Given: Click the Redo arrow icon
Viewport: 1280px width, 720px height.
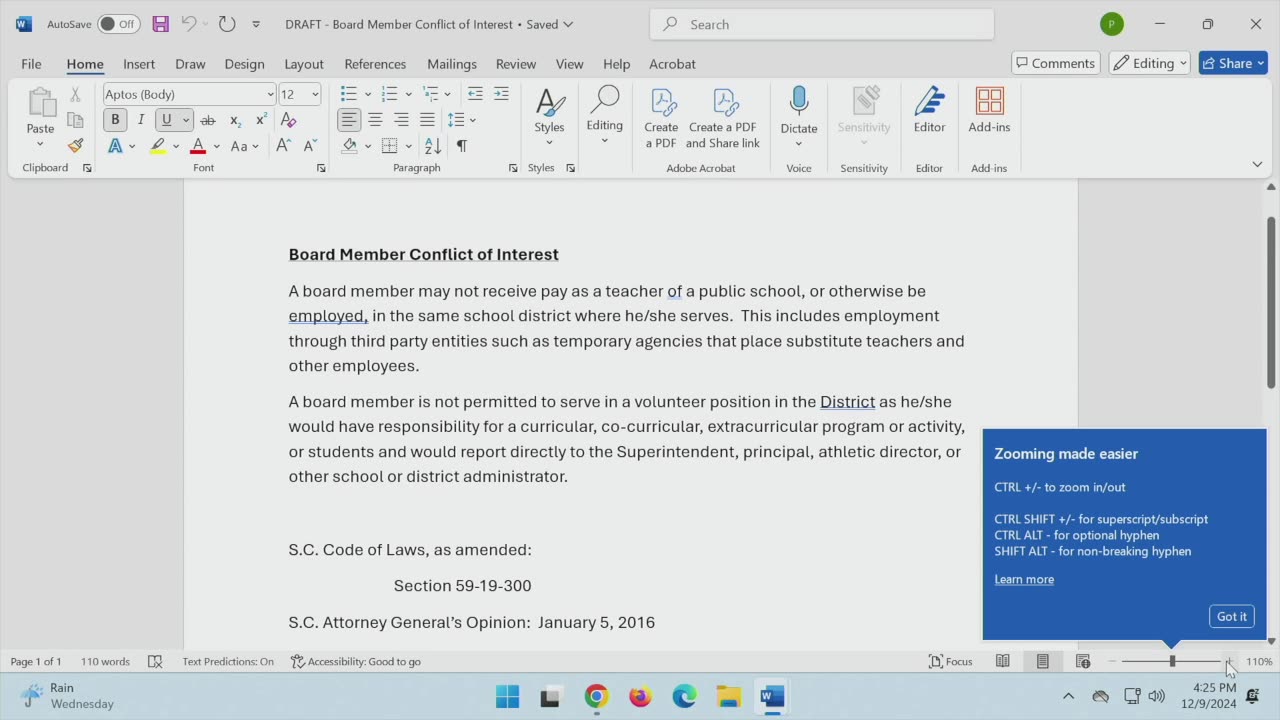Looking at the screenshot, I should point(227,24).
